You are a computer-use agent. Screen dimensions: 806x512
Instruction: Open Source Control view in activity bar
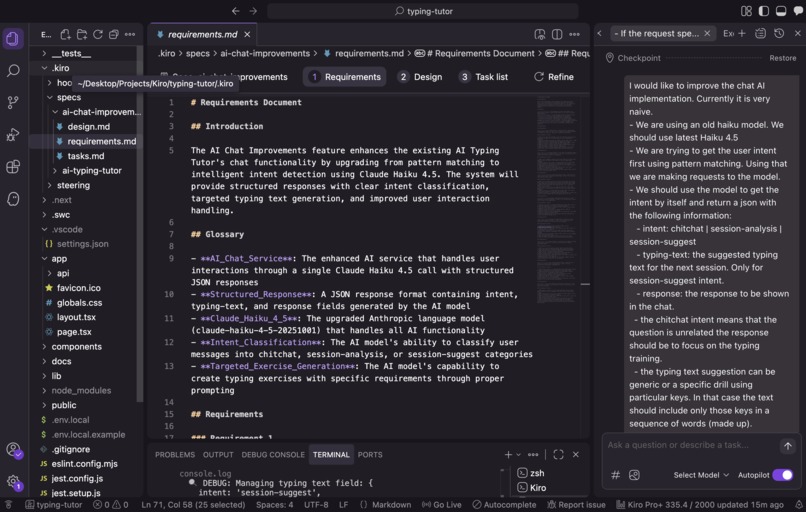[x=13, y=102]
